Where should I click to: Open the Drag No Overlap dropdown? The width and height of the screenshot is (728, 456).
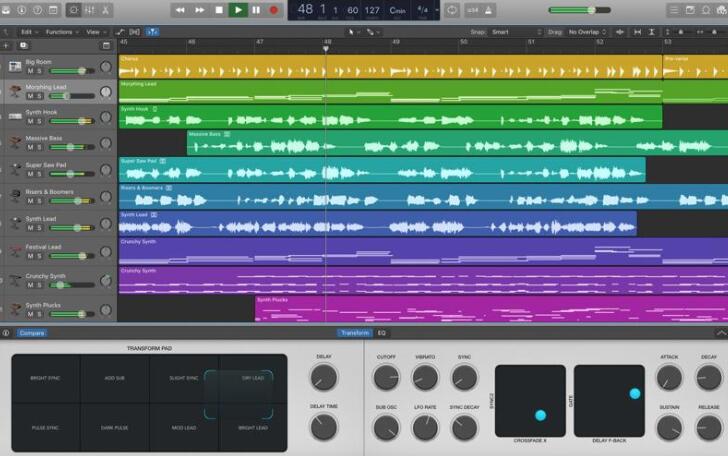tap(588, 32)
